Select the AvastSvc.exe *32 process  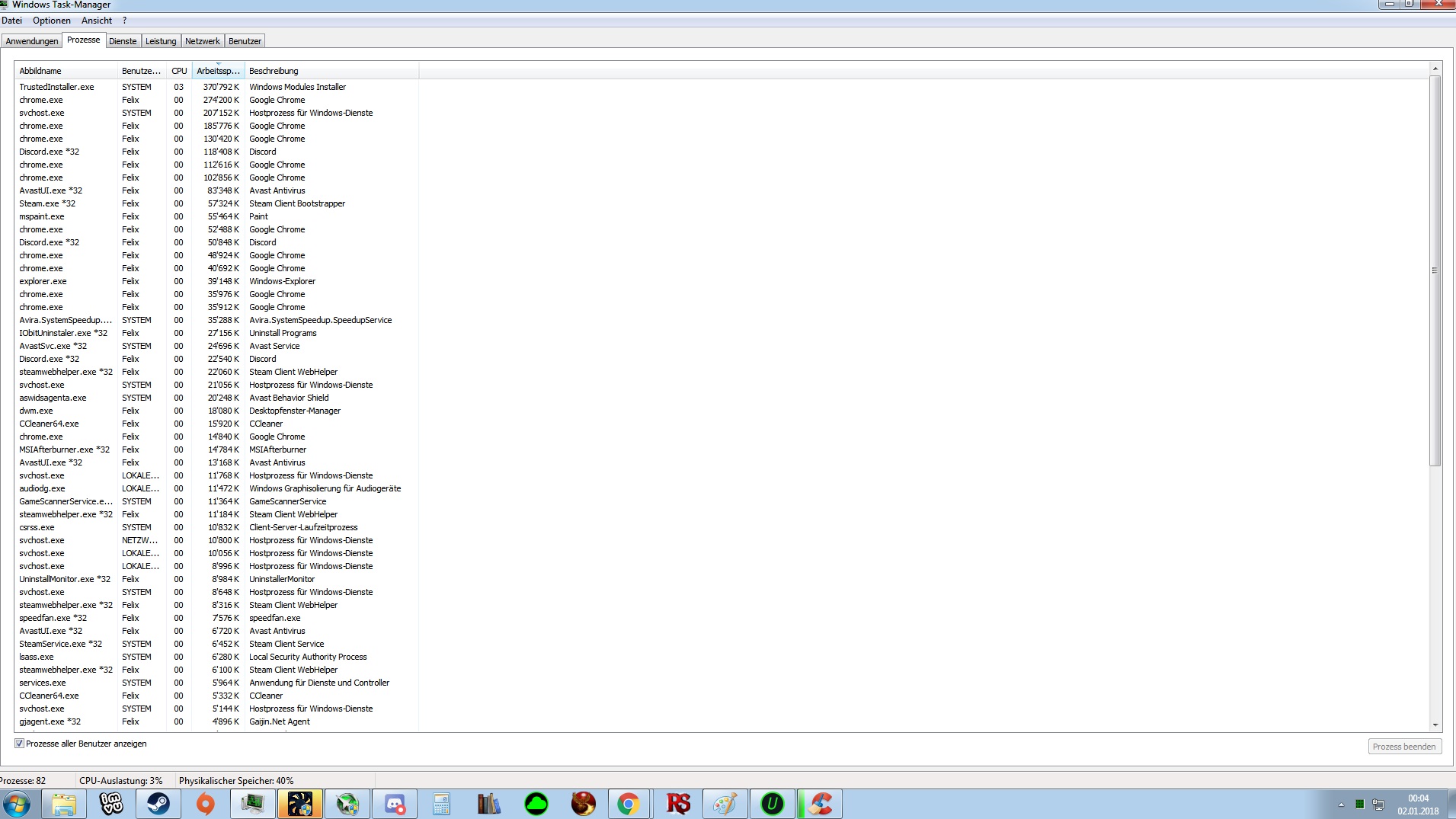tap(216, 346)
